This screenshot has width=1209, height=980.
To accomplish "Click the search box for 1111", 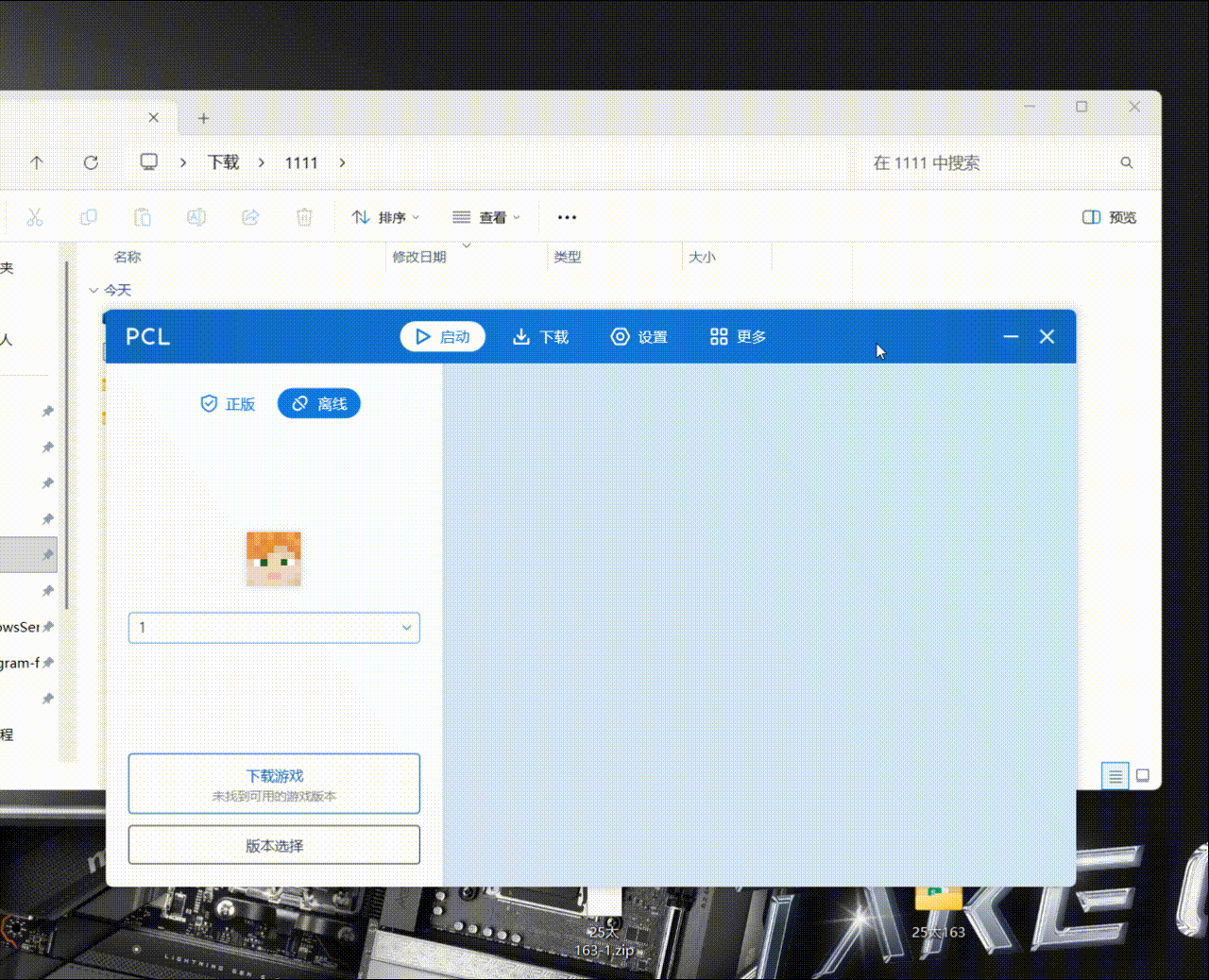I will [1001, 162].
